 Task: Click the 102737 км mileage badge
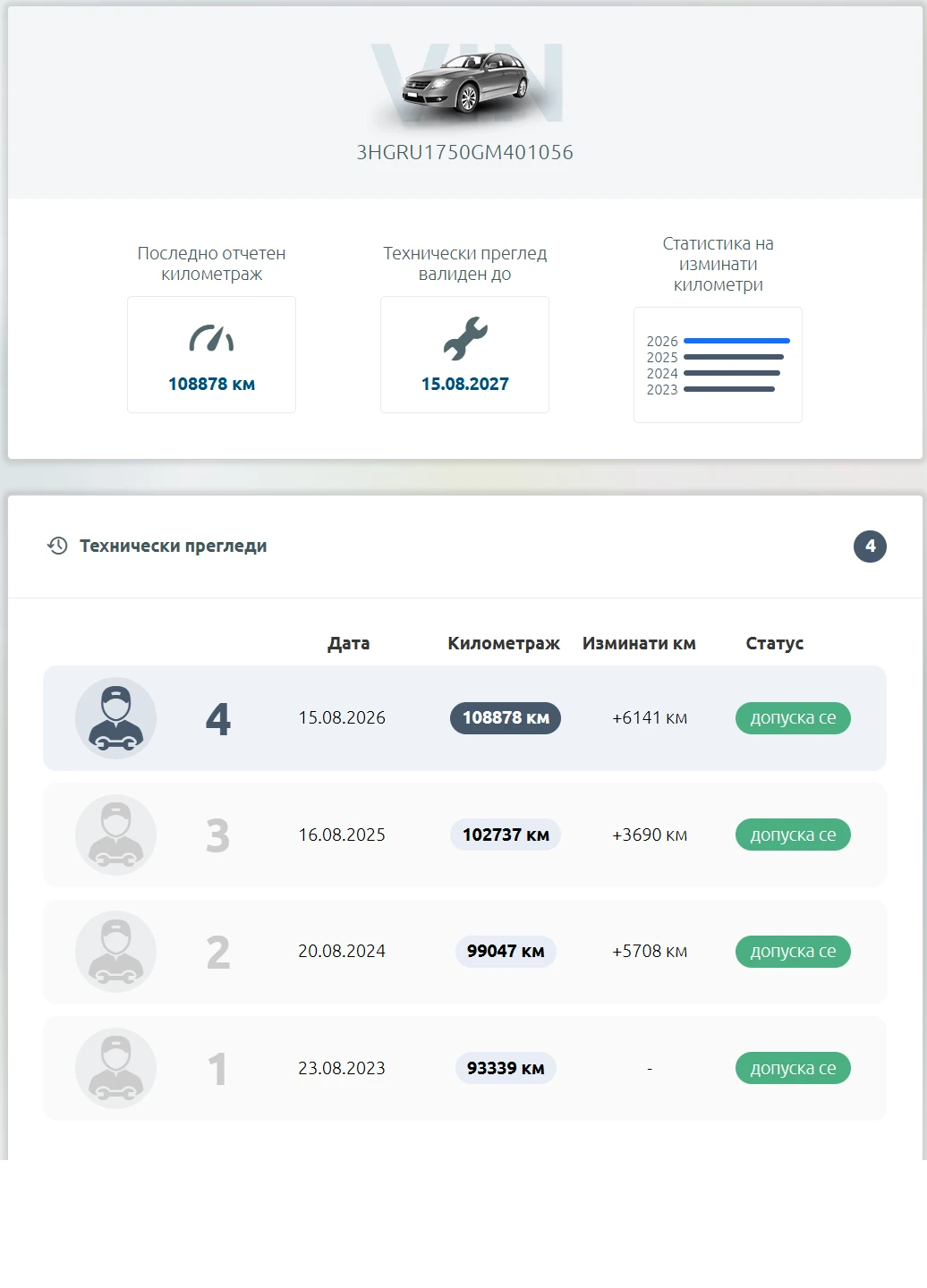(x=506, y=835)
